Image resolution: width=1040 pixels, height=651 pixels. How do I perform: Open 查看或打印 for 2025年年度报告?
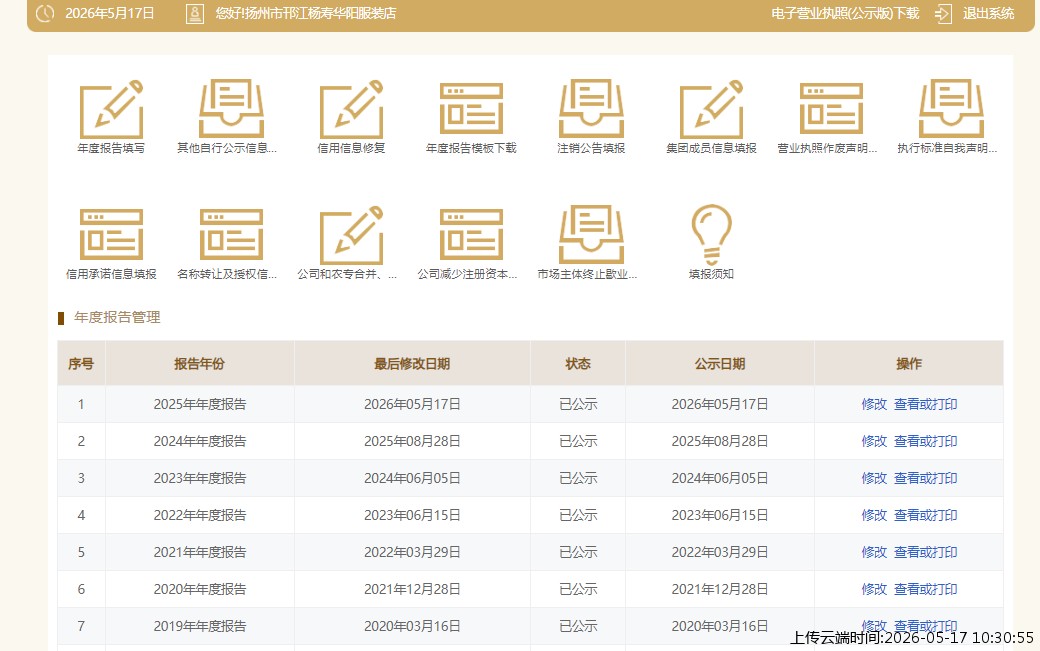click(x=925, y=404)
